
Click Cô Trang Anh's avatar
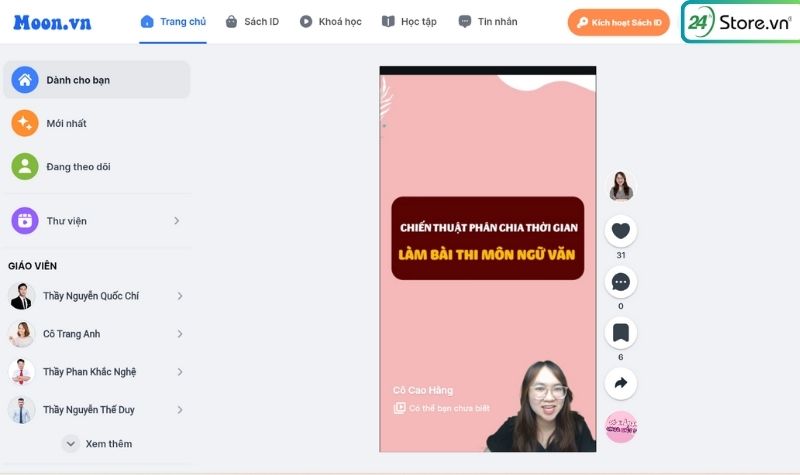click(21, 334)
